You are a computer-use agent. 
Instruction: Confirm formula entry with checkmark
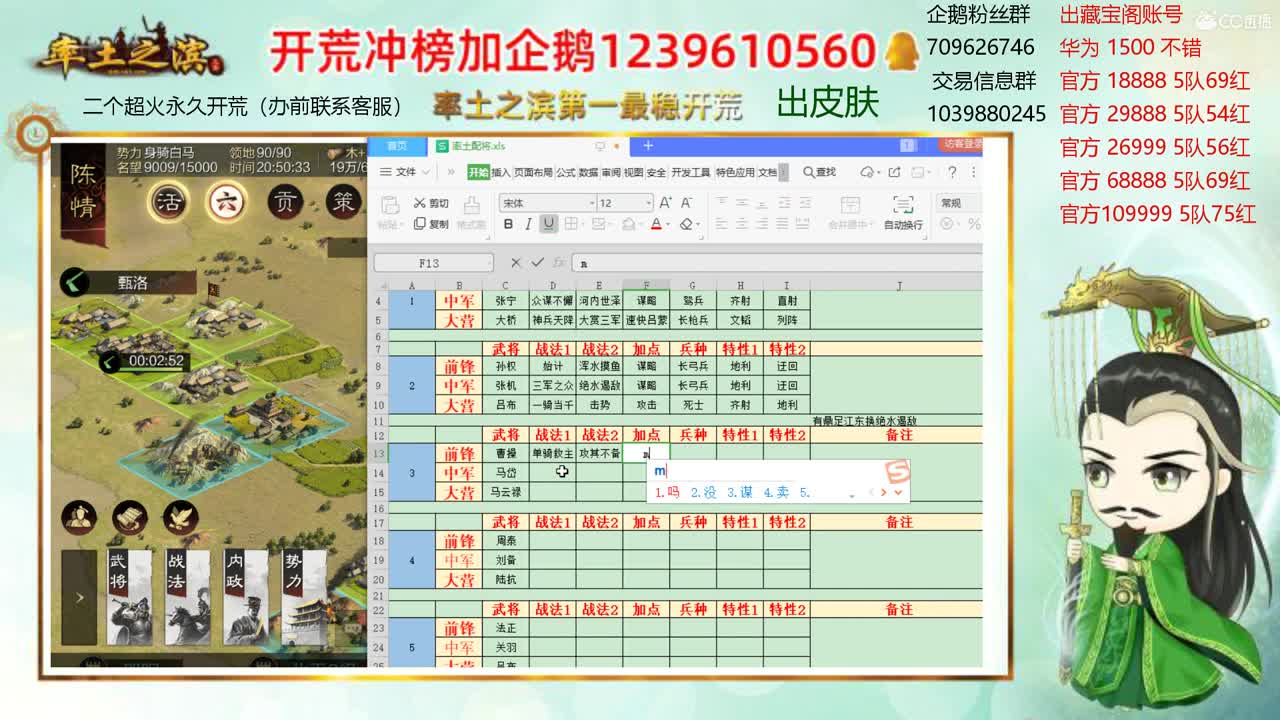point(537,263)
